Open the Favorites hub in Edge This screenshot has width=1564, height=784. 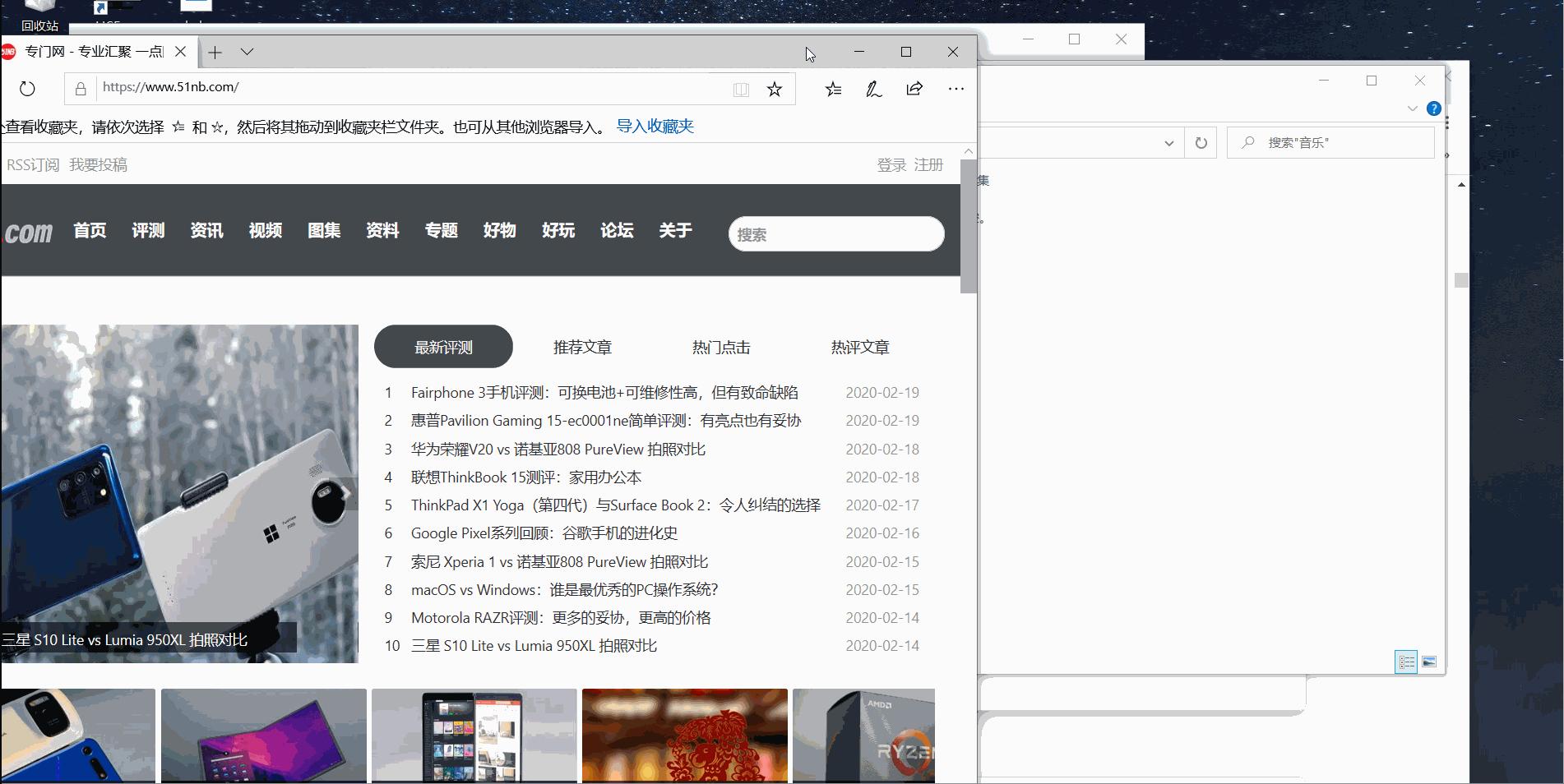[833, 89]
